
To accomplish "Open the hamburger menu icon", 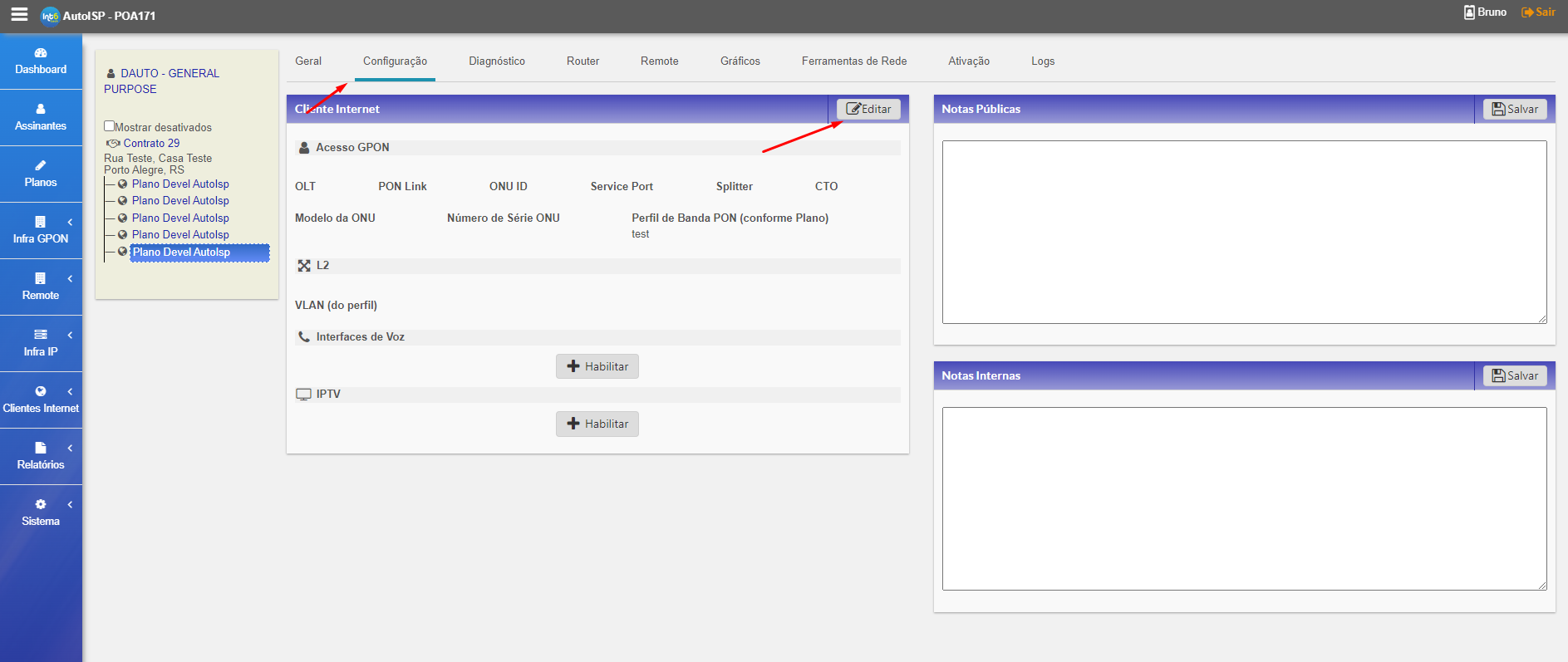I will [x=19, y=15].
